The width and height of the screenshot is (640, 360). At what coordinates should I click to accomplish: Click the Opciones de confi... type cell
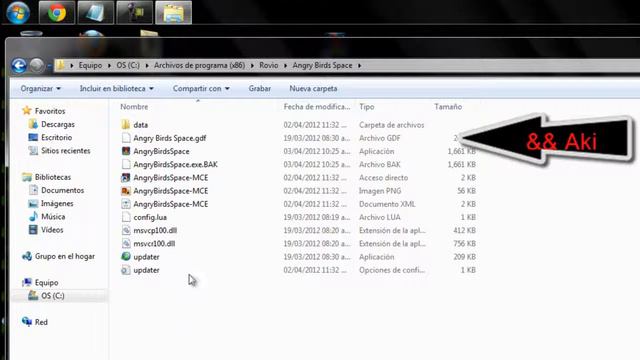click(392, 270)
